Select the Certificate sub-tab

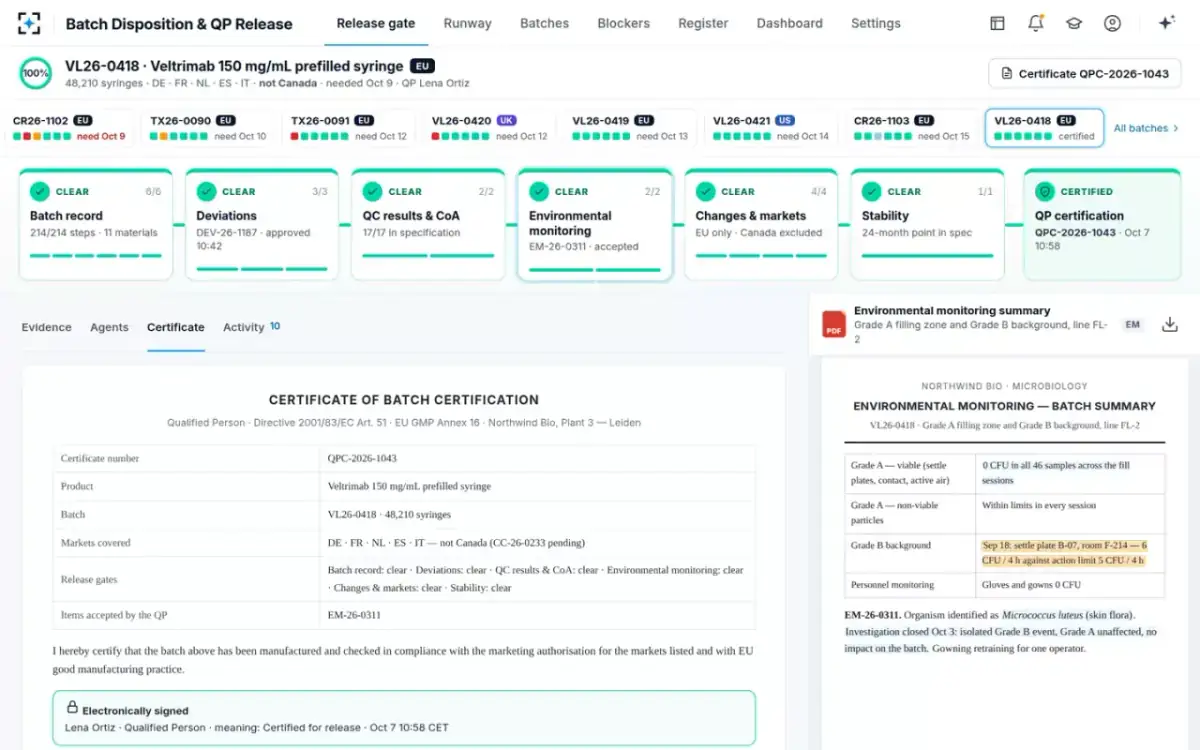tap(175, 327)
